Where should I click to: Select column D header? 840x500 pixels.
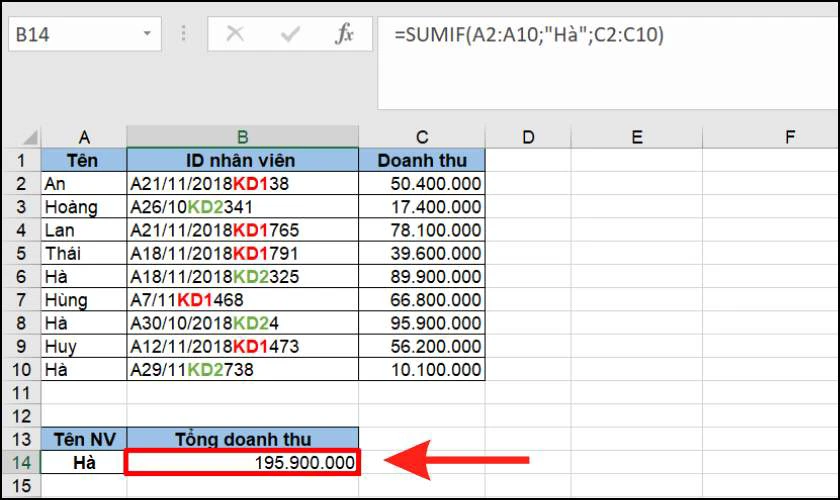[x=528, y=138]
